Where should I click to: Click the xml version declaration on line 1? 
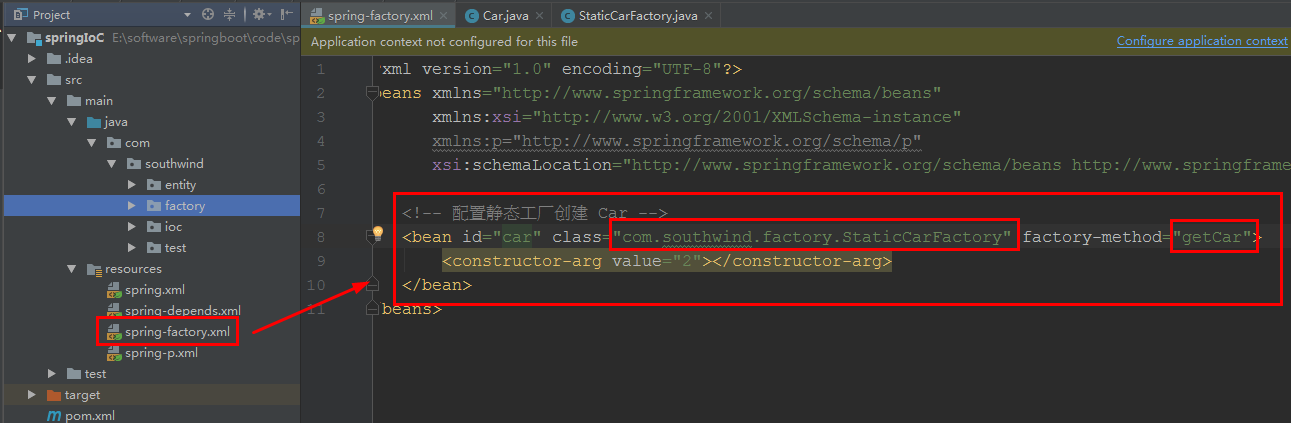(x=561, y=69)
